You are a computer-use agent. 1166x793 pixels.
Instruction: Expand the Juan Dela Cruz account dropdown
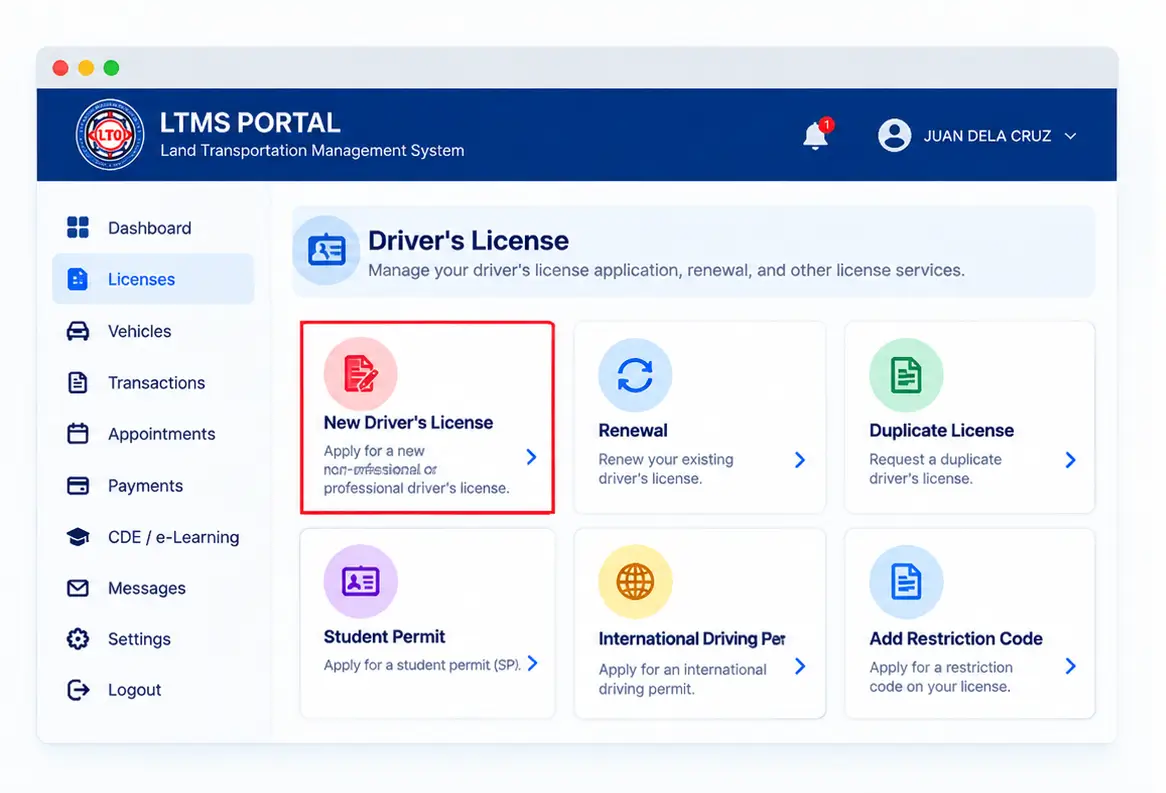click(1070, 136)
